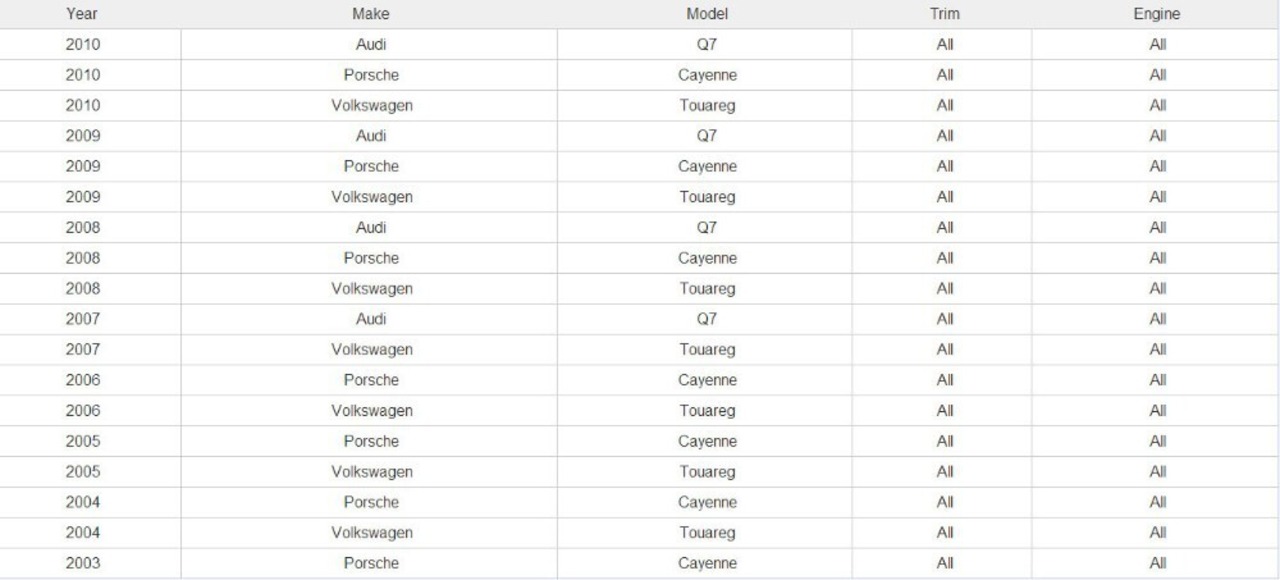Screen dimensions: 1280x580
Task: Select Cayenne in the 2006 row
Action: click(x=707, y=380)
